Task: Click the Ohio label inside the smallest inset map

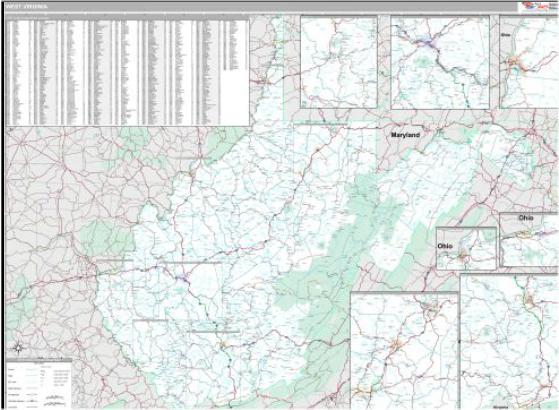Action: (x=445, y=246)
